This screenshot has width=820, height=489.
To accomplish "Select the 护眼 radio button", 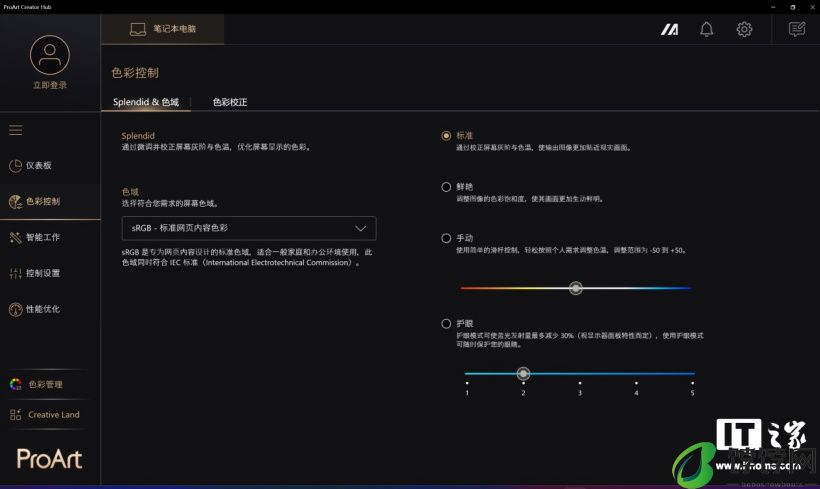I will pos(446,324).
